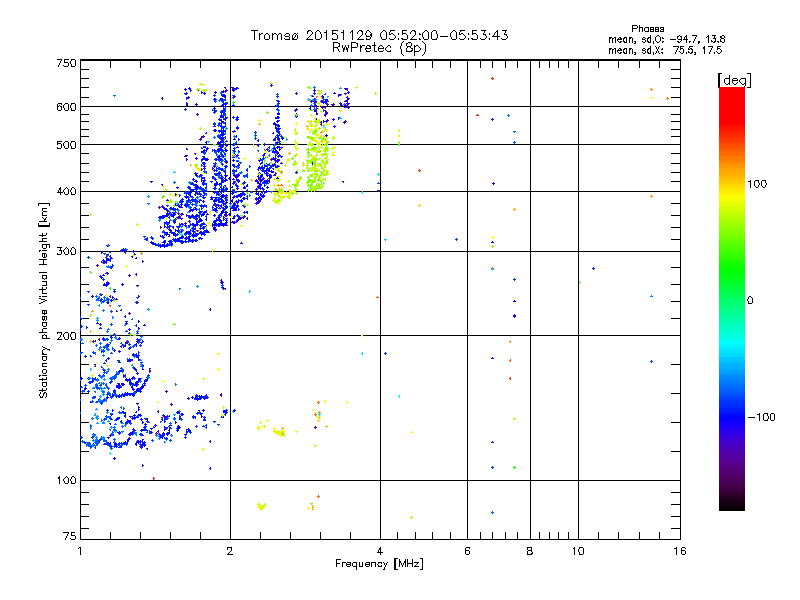Click the rainbow phase colorbar
Screen dimensions: 800x600
point(732,298)
